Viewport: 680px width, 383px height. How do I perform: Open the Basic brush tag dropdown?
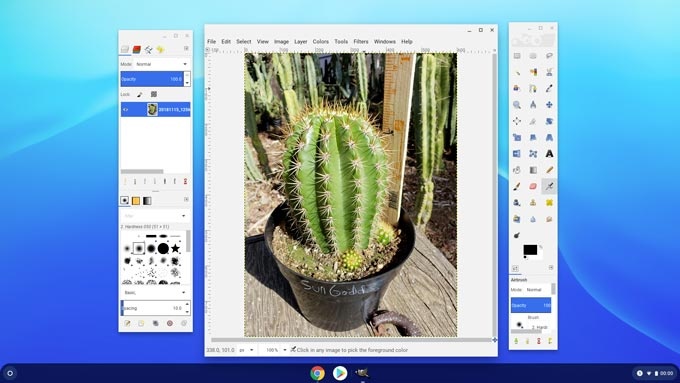click(155, 293)
